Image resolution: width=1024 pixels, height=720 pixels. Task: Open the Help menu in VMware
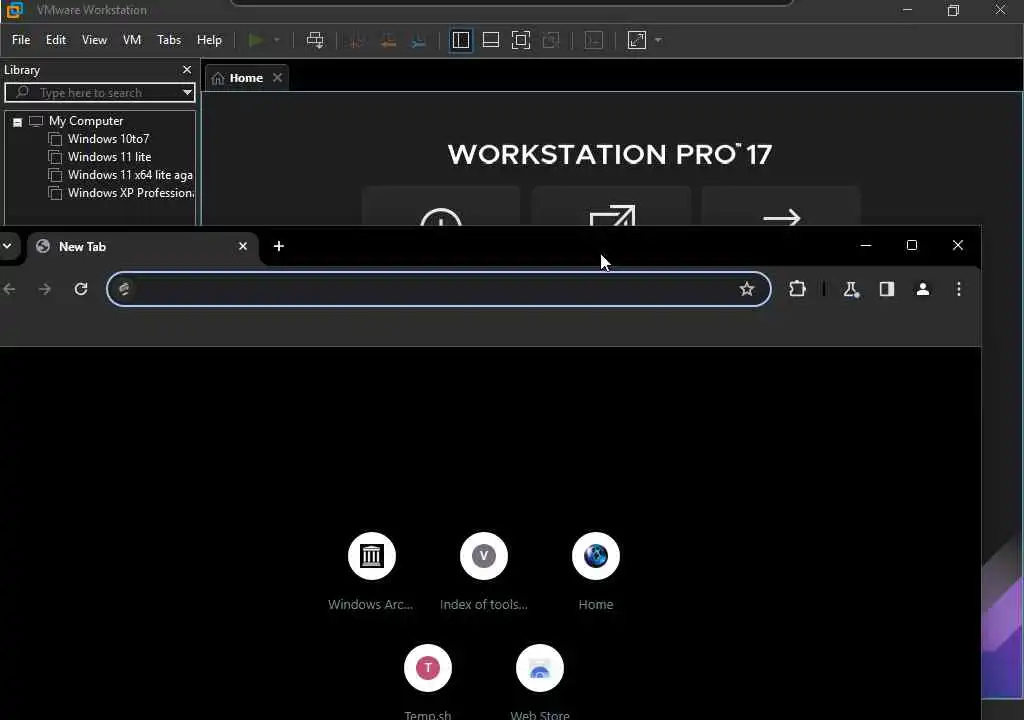(x=210, y=40)
